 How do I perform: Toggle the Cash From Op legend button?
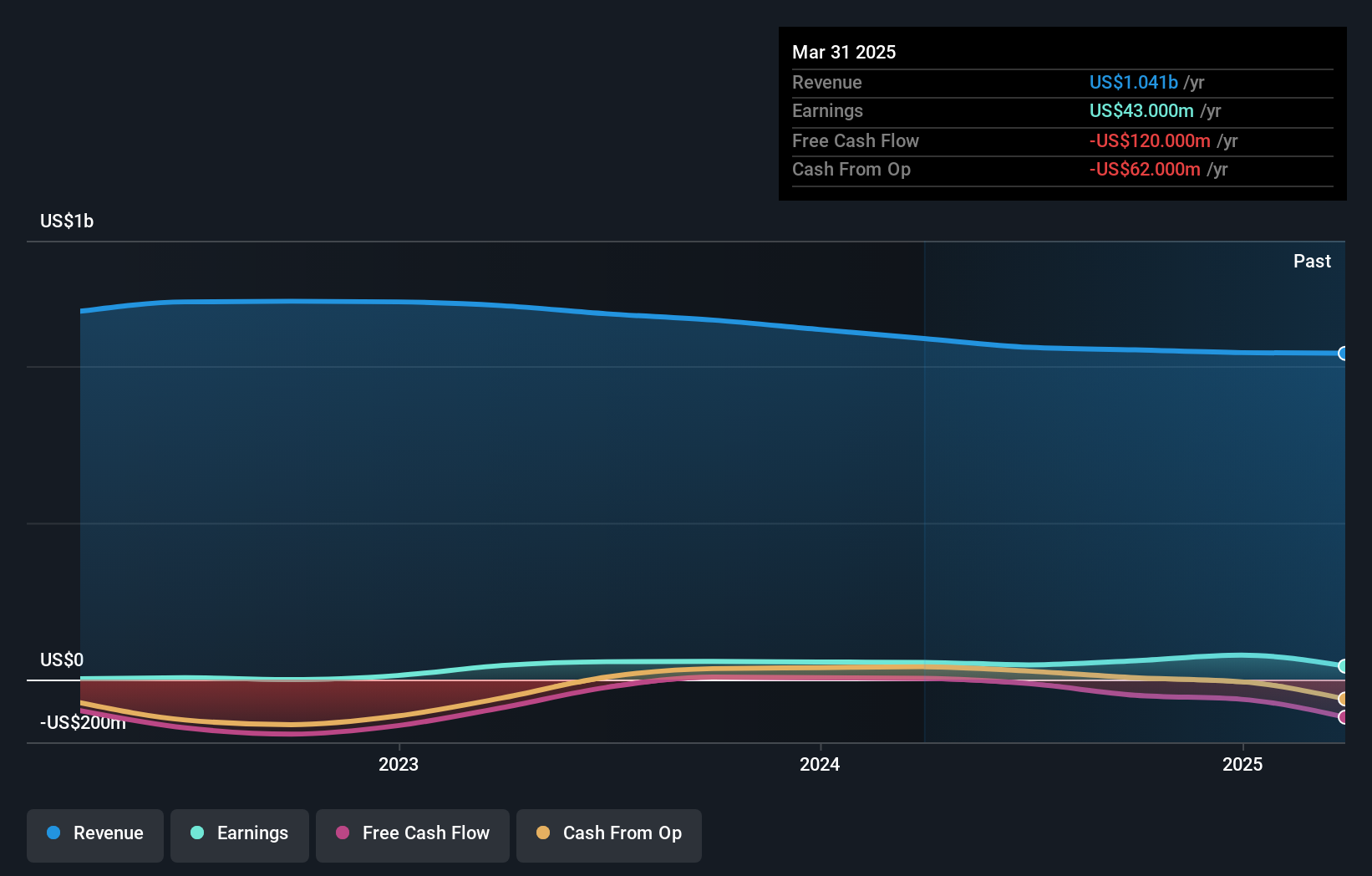coord(609,835)
